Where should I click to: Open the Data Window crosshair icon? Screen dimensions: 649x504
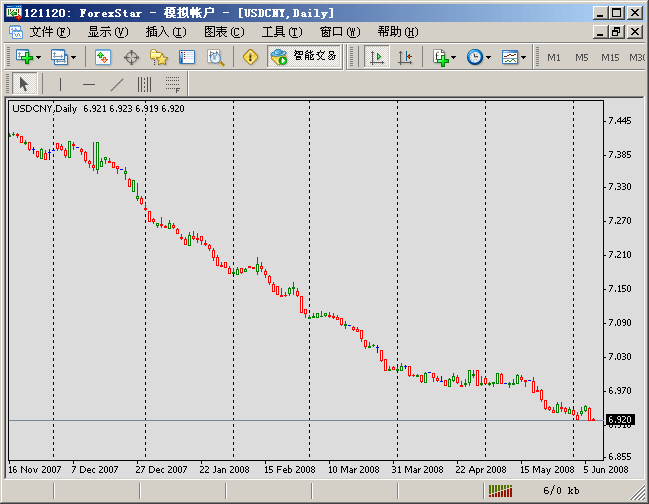point(131,57)
